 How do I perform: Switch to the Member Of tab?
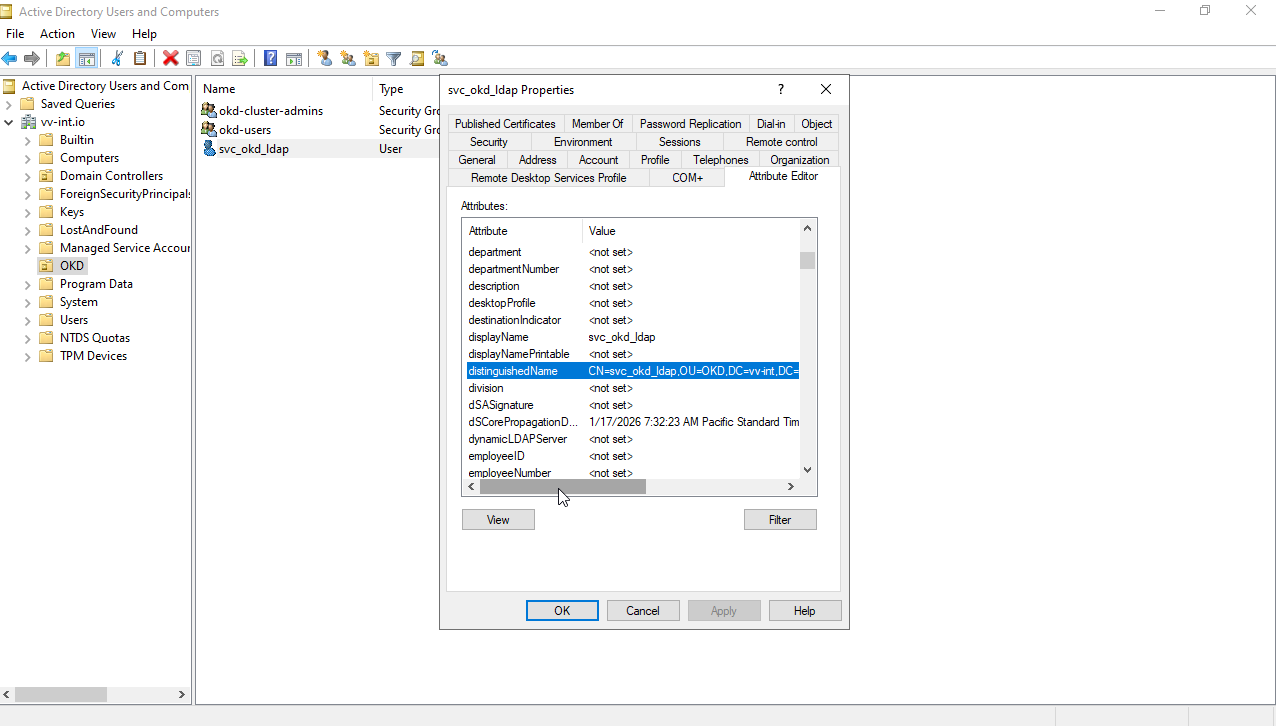click(x=597, y=124)
